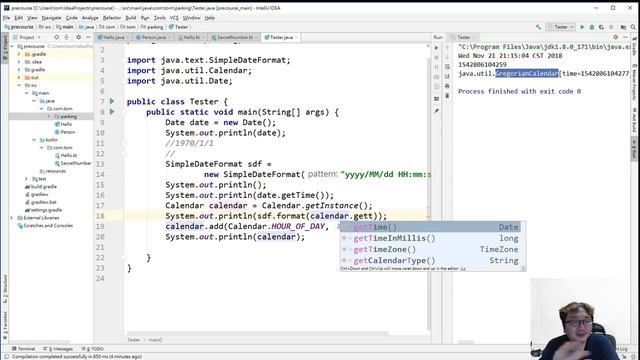Viewport: 640px width, 360px height.
Task: Click line 21 in the editor
Action: [x=277, y=247]
